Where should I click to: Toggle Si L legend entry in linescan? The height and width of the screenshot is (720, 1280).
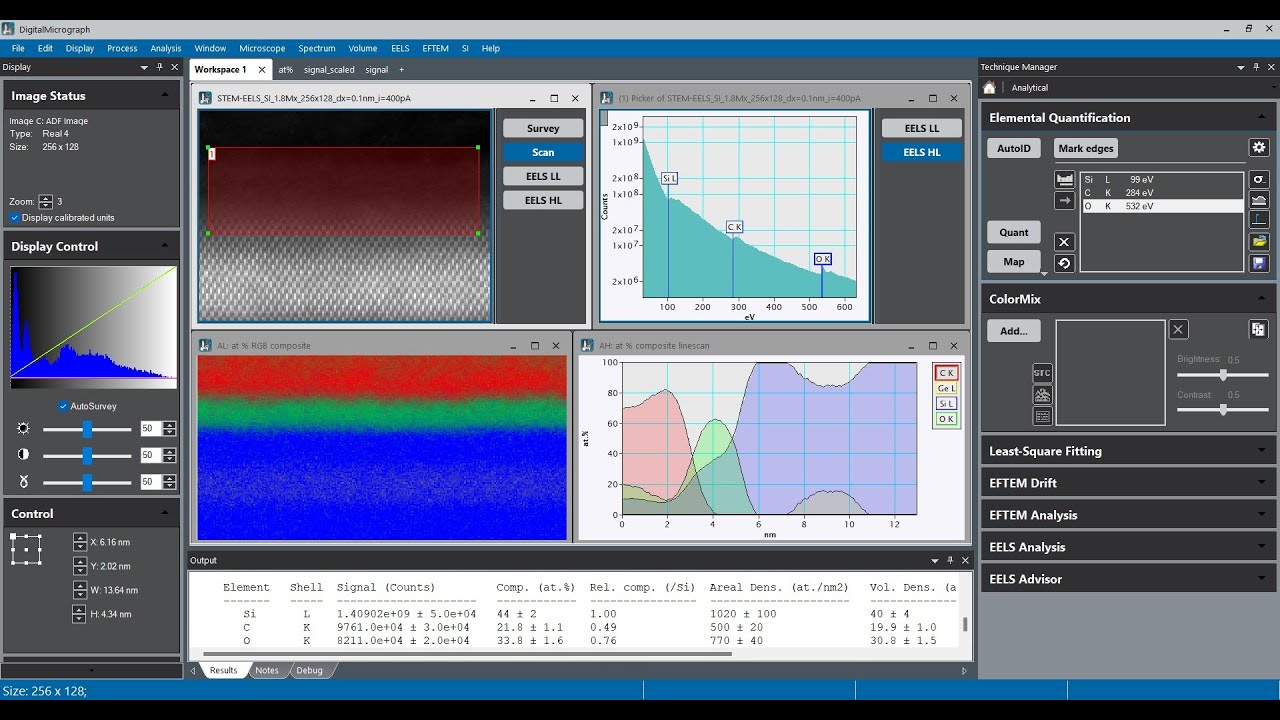[x=946, y=403]
